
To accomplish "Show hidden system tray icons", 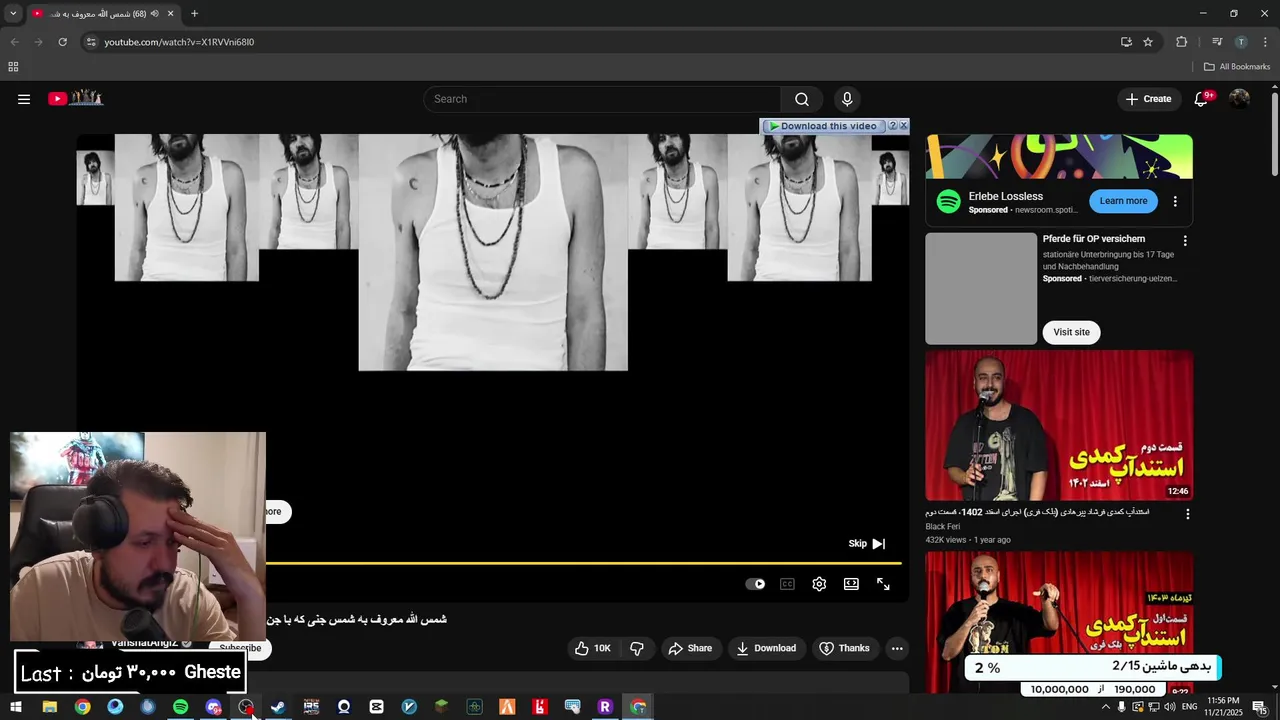I will [x=1105, y=707].
